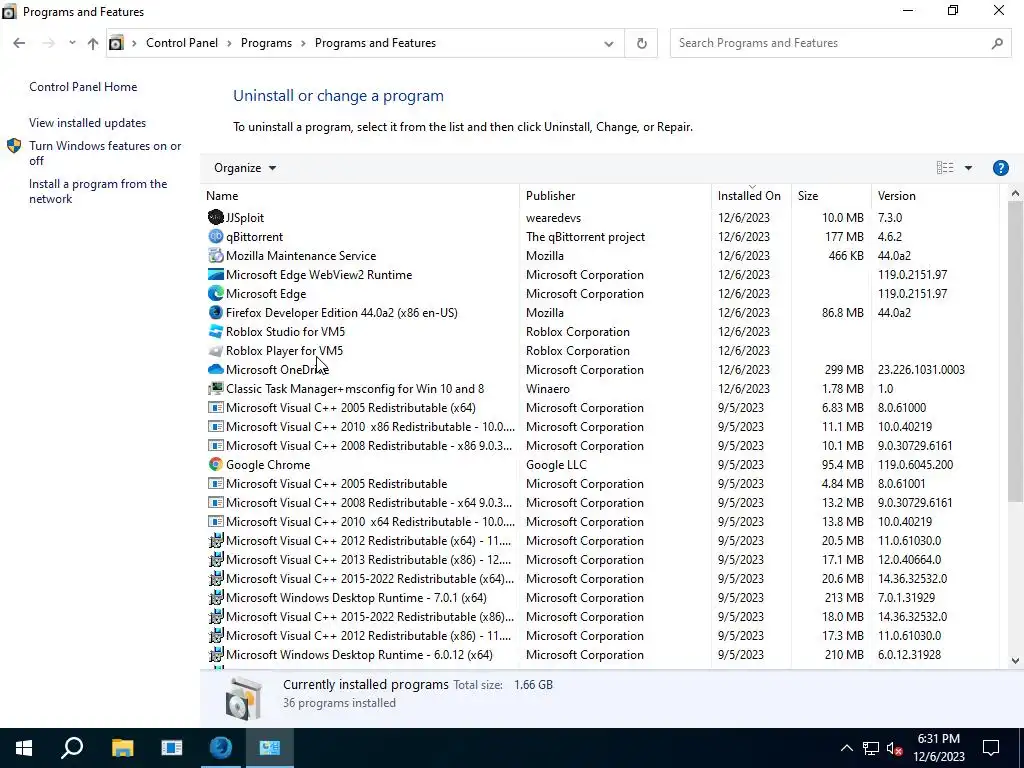This screenshot has height=768, width=1024.
Task: Go back using the back arrow
Action: [19, 43]
